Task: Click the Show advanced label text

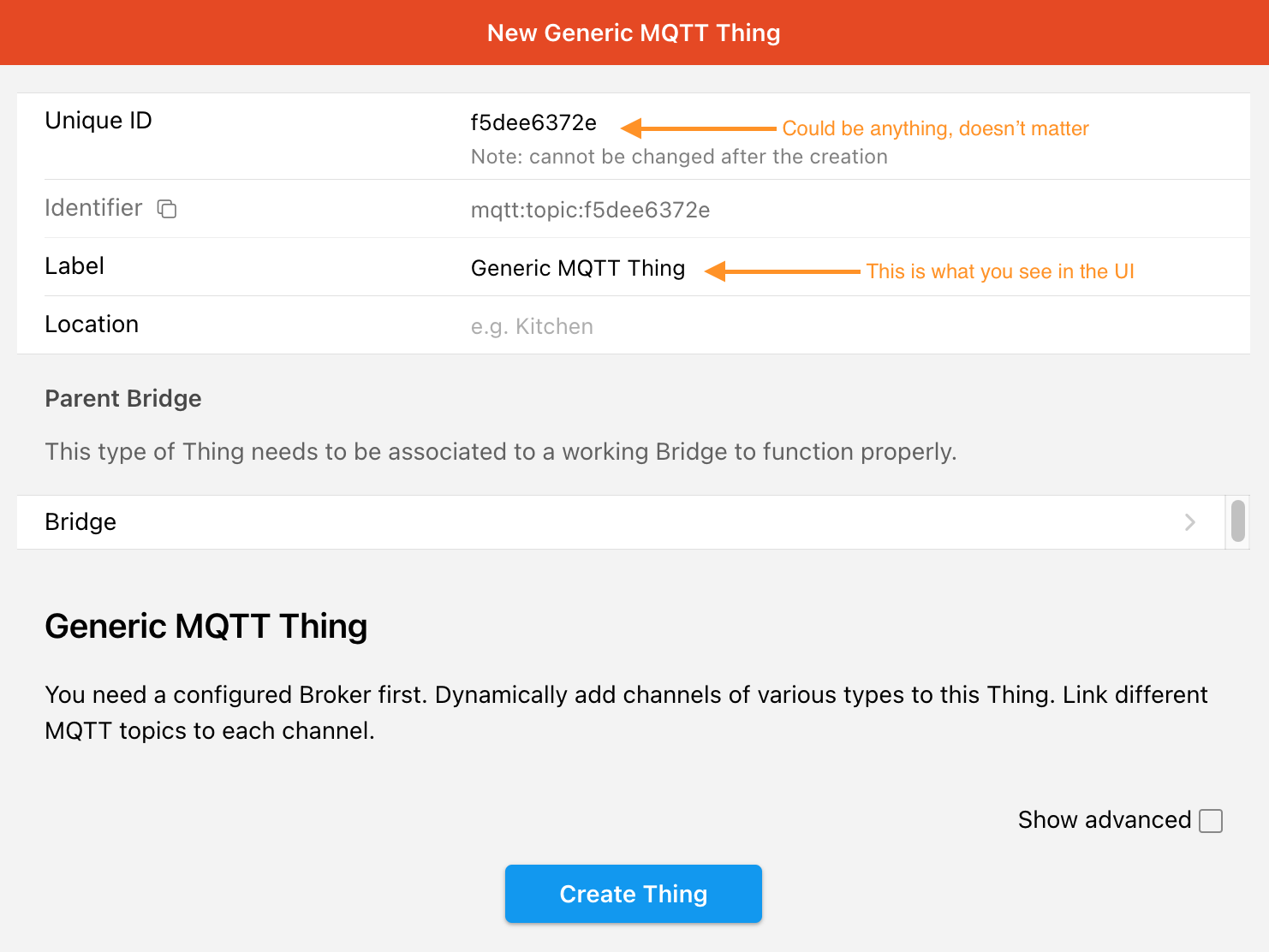Action: [1105, 820]
